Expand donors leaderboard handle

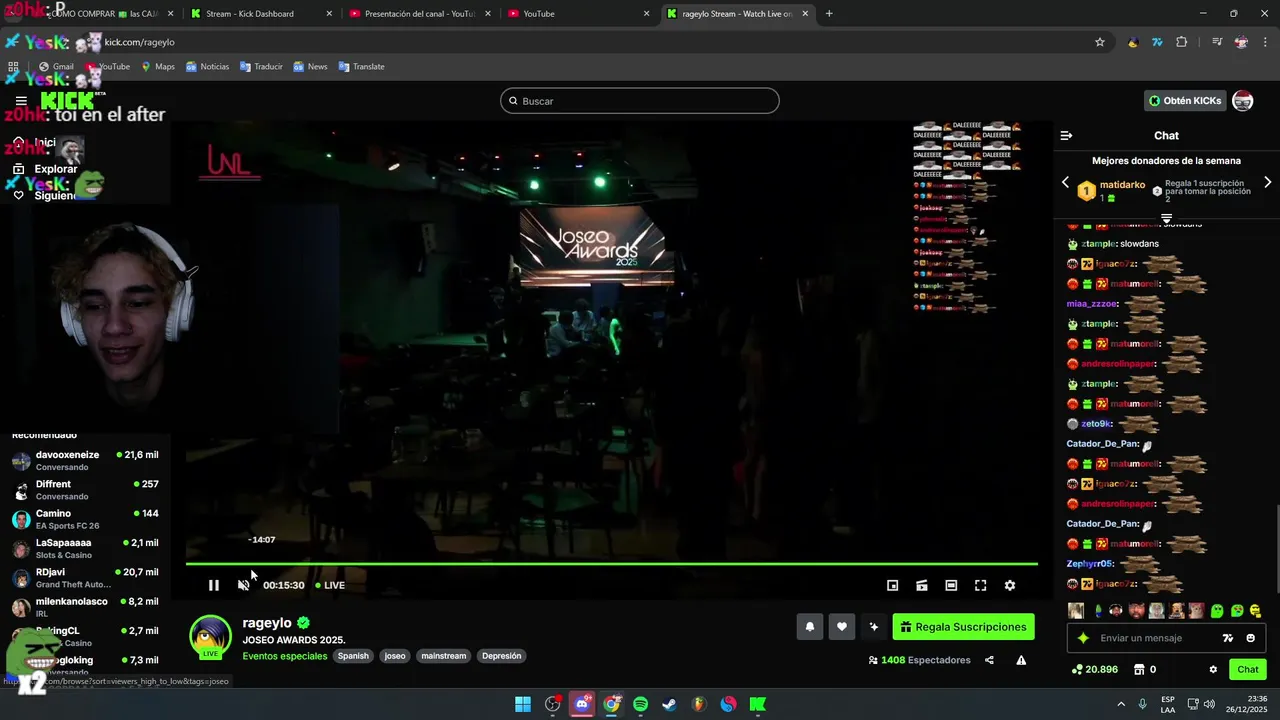tap(1166, 217)
